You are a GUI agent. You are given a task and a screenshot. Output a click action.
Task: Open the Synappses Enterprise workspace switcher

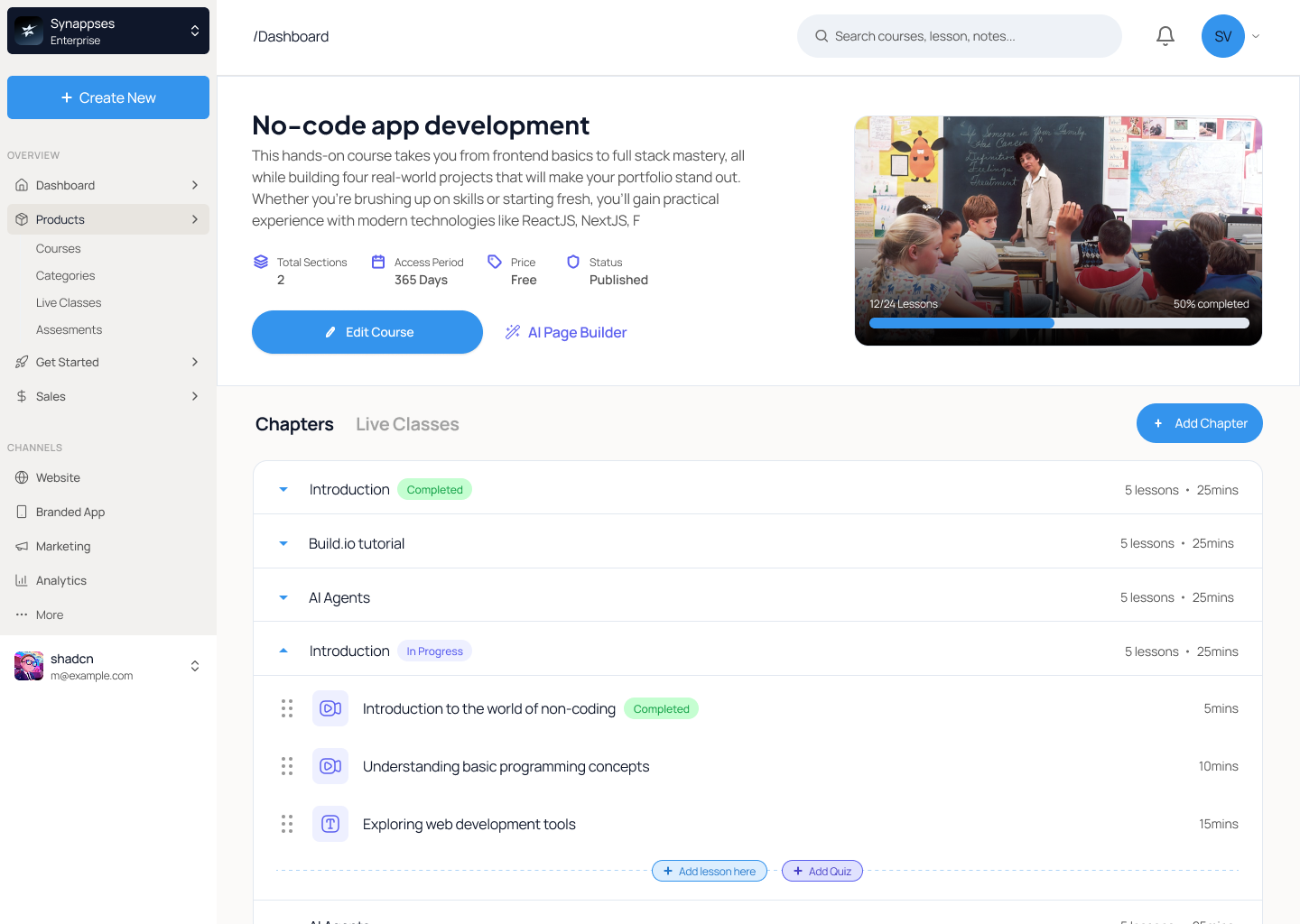[108, 31]
